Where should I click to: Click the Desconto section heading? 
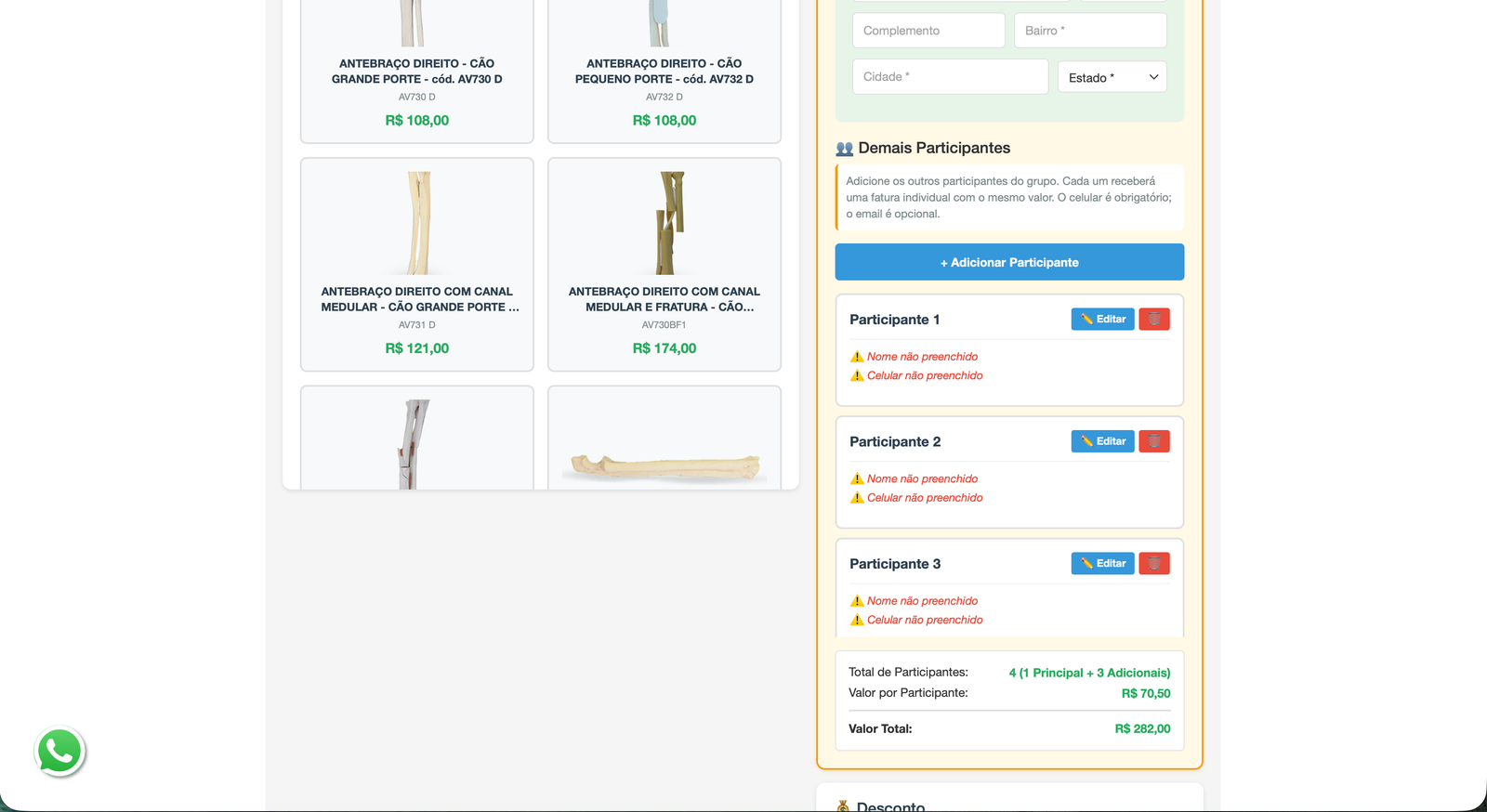pos(880,805)
